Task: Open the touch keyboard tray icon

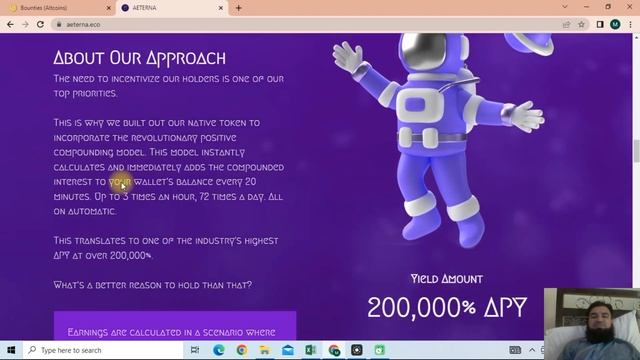Action: pyautogui.click(x=515, y=350)
